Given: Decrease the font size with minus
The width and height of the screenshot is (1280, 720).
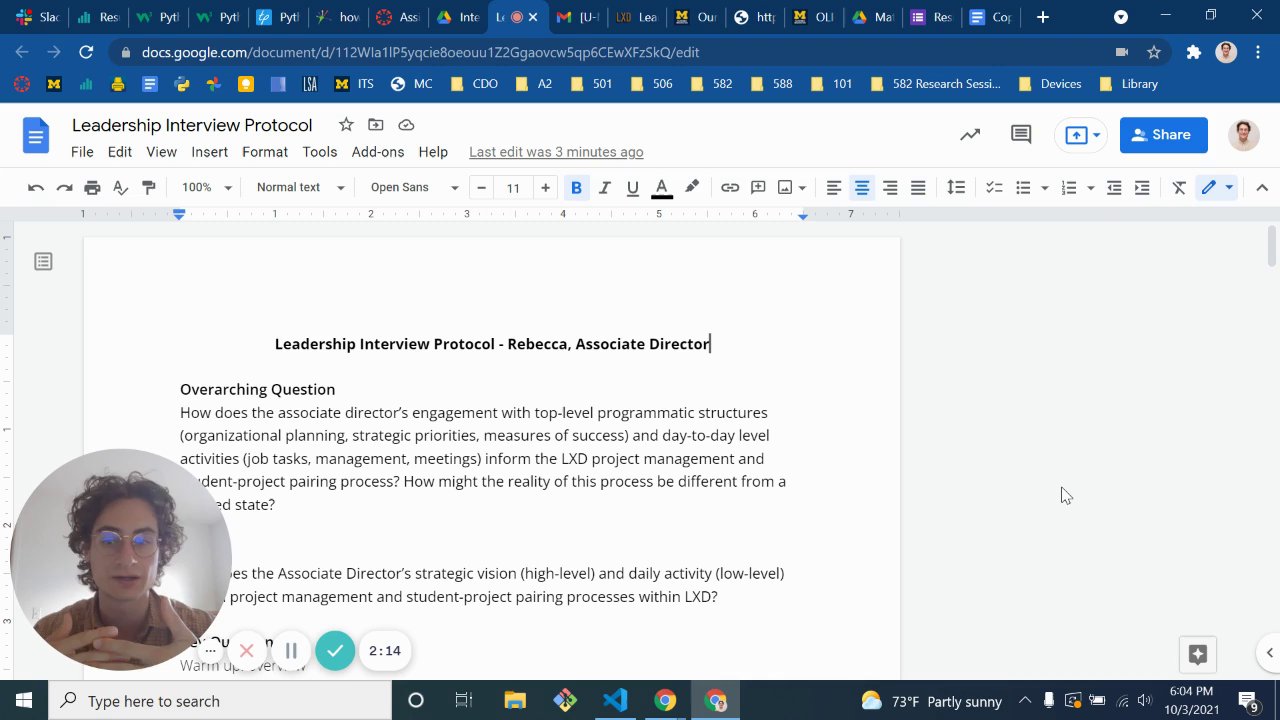Looking at the screenshot, I should click(x=482, y=187).
